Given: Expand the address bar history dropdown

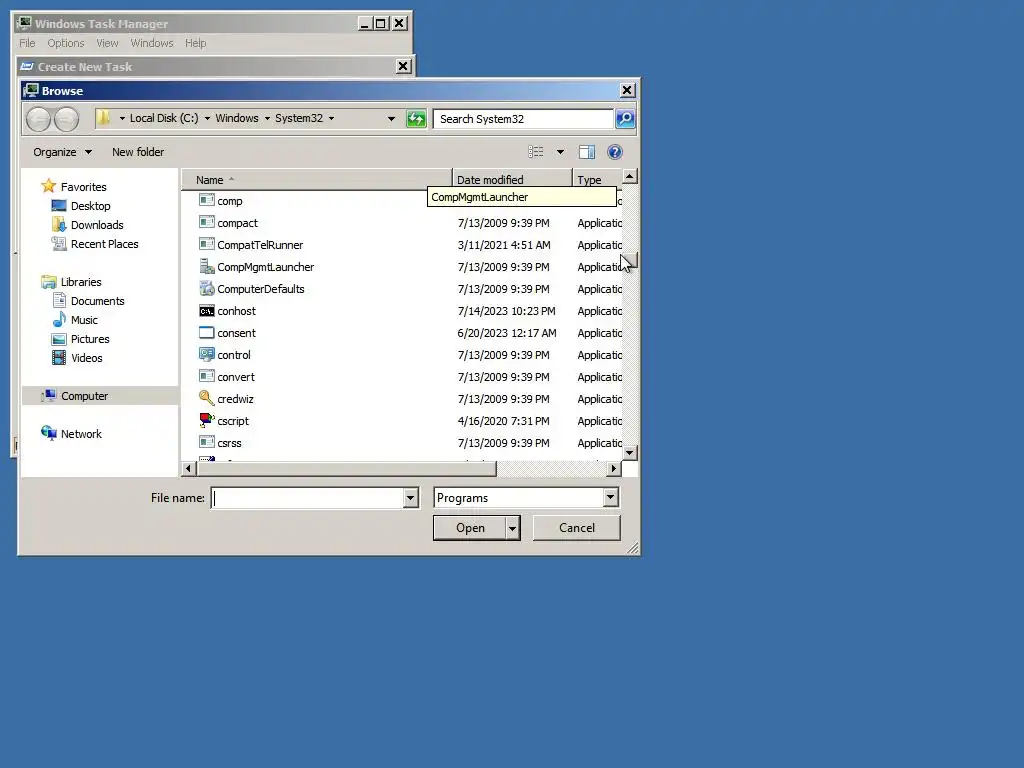Looking at the screenshot, I should click(391, 119).
